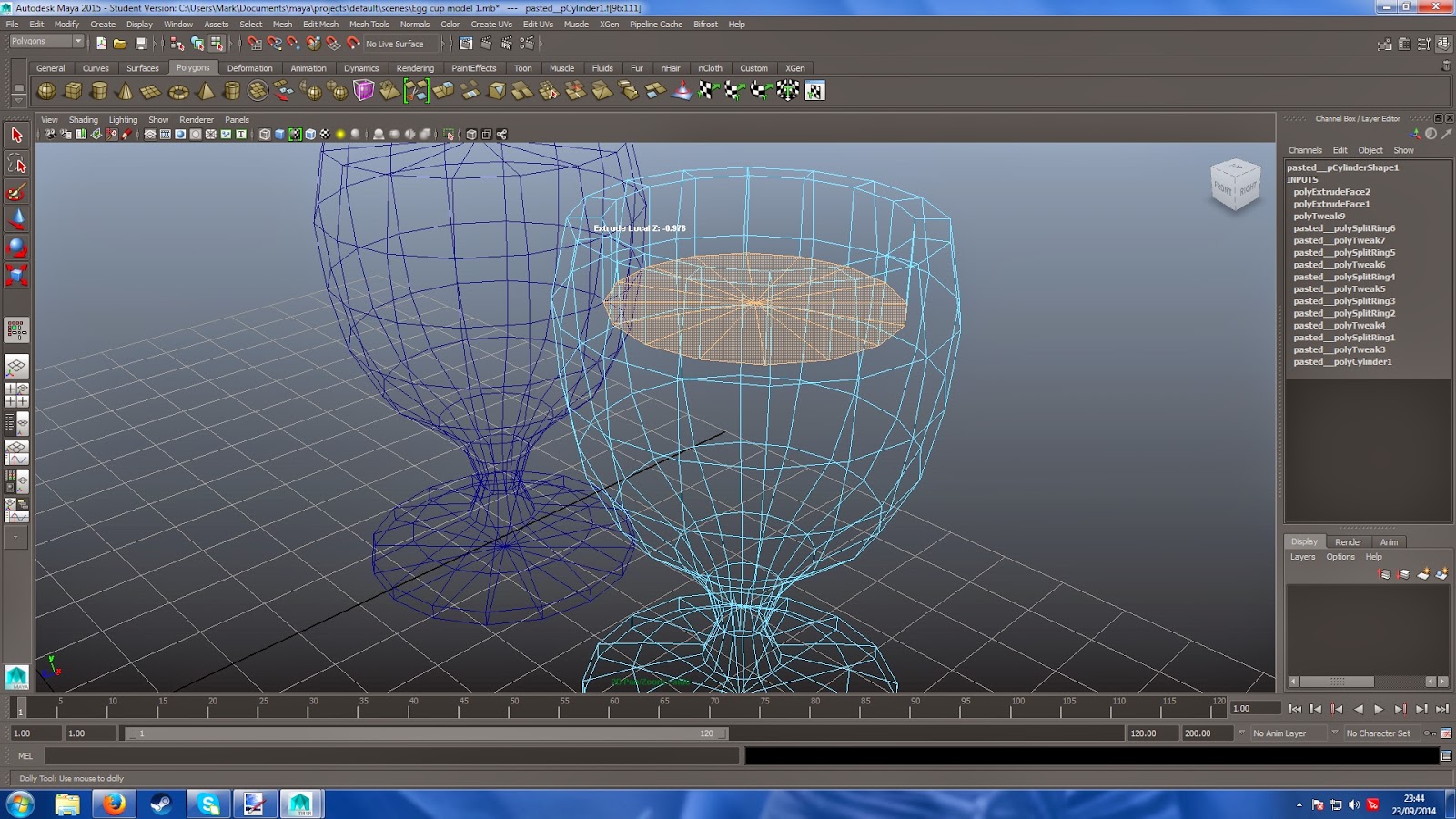
Task: Click the time range slider bar
Action: pos(424,733)
